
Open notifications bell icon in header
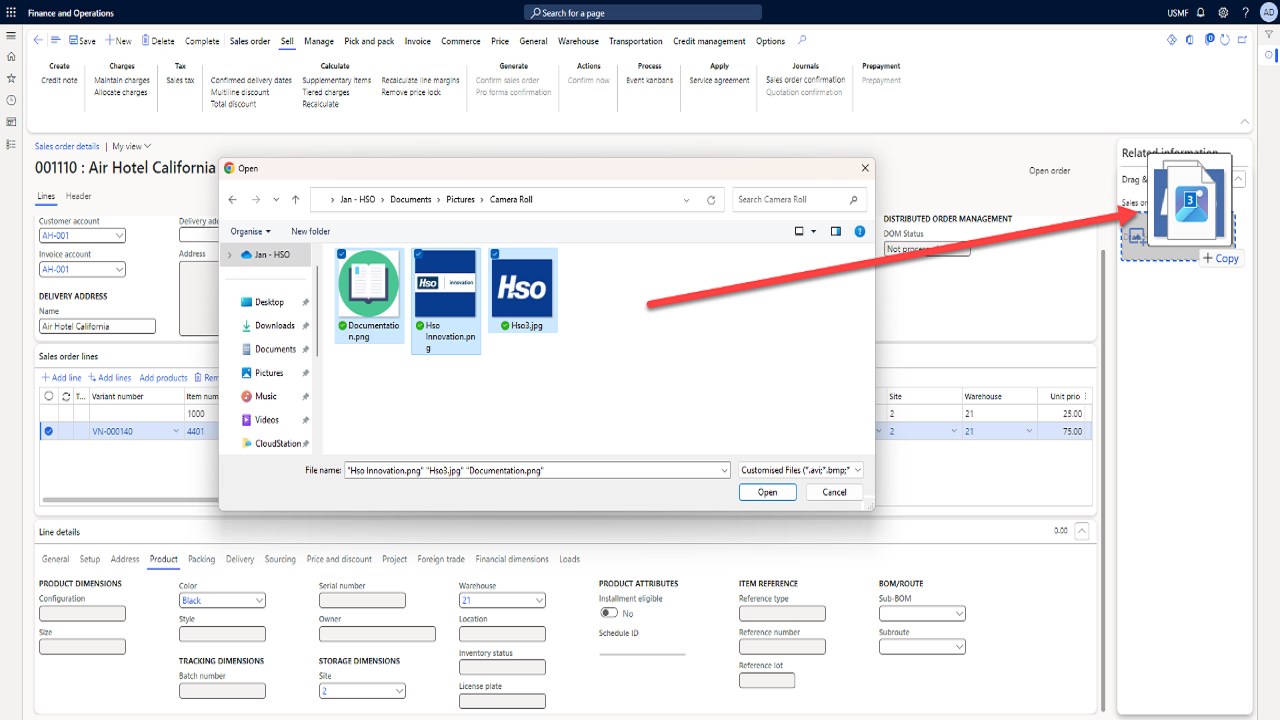point(1201,13)
